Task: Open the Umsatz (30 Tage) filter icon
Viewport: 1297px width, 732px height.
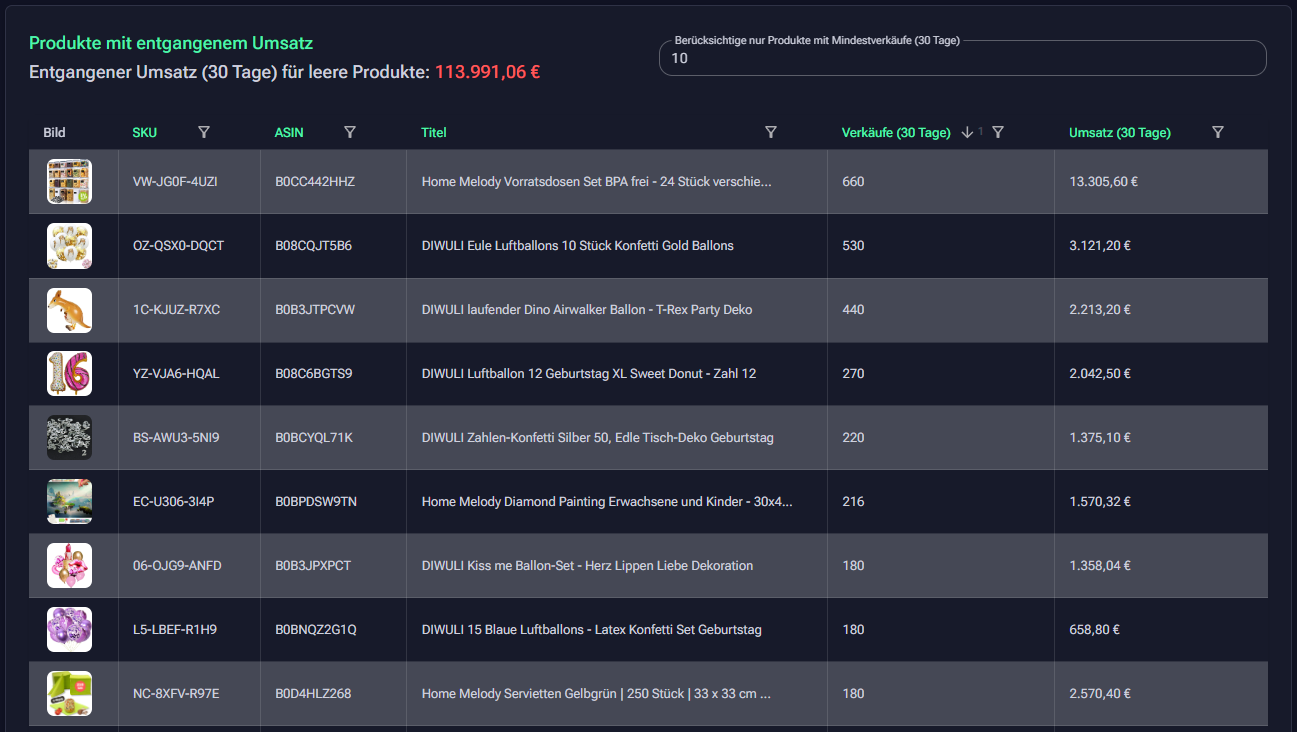Action: 1218,132
